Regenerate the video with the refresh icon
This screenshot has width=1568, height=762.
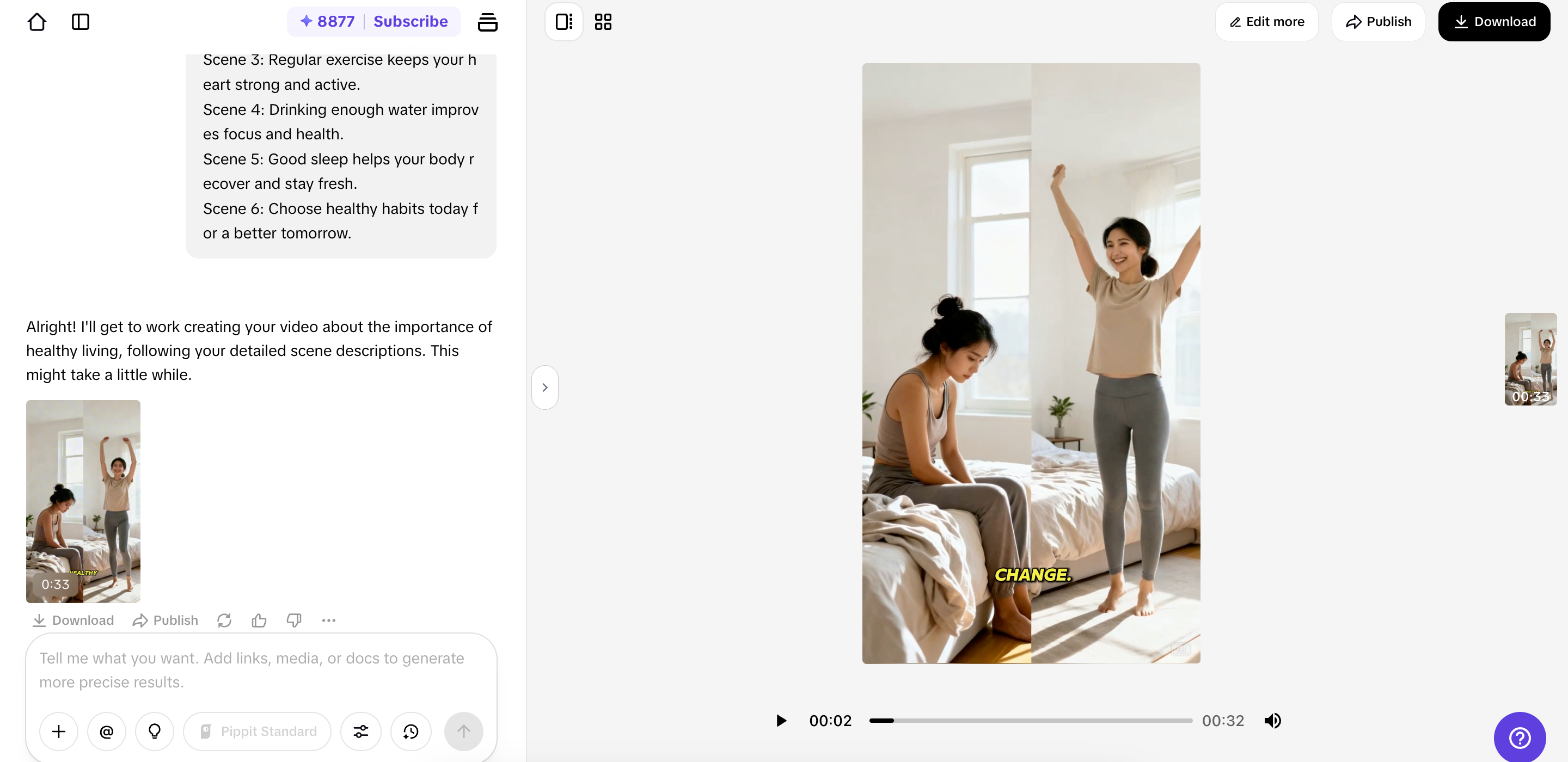tap(224, 620)
